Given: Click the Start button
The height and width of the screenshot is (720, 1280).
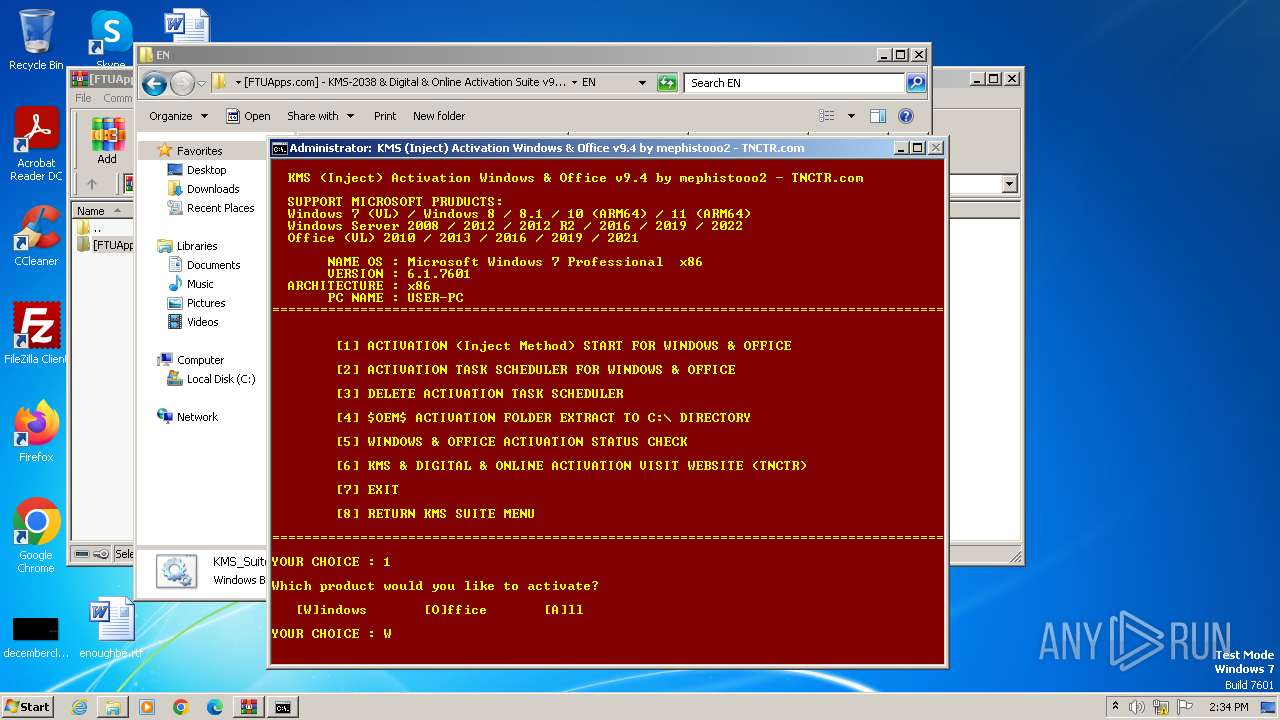Looking at the screenshot, I should (x=27, y=706).
